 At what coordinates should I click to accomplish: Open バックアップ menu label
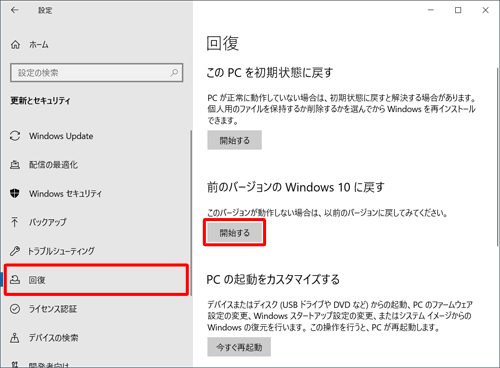[48, 222]
